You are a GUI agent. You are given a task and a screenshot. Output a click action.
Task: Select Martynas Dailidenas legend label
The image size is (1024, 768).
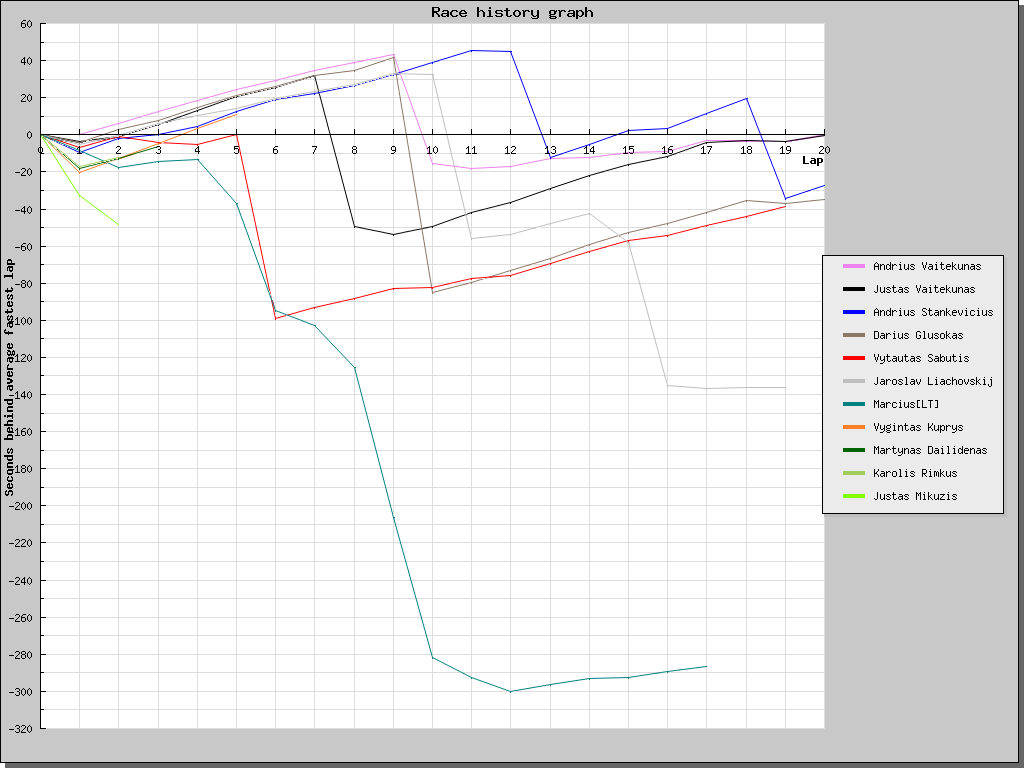930,450
